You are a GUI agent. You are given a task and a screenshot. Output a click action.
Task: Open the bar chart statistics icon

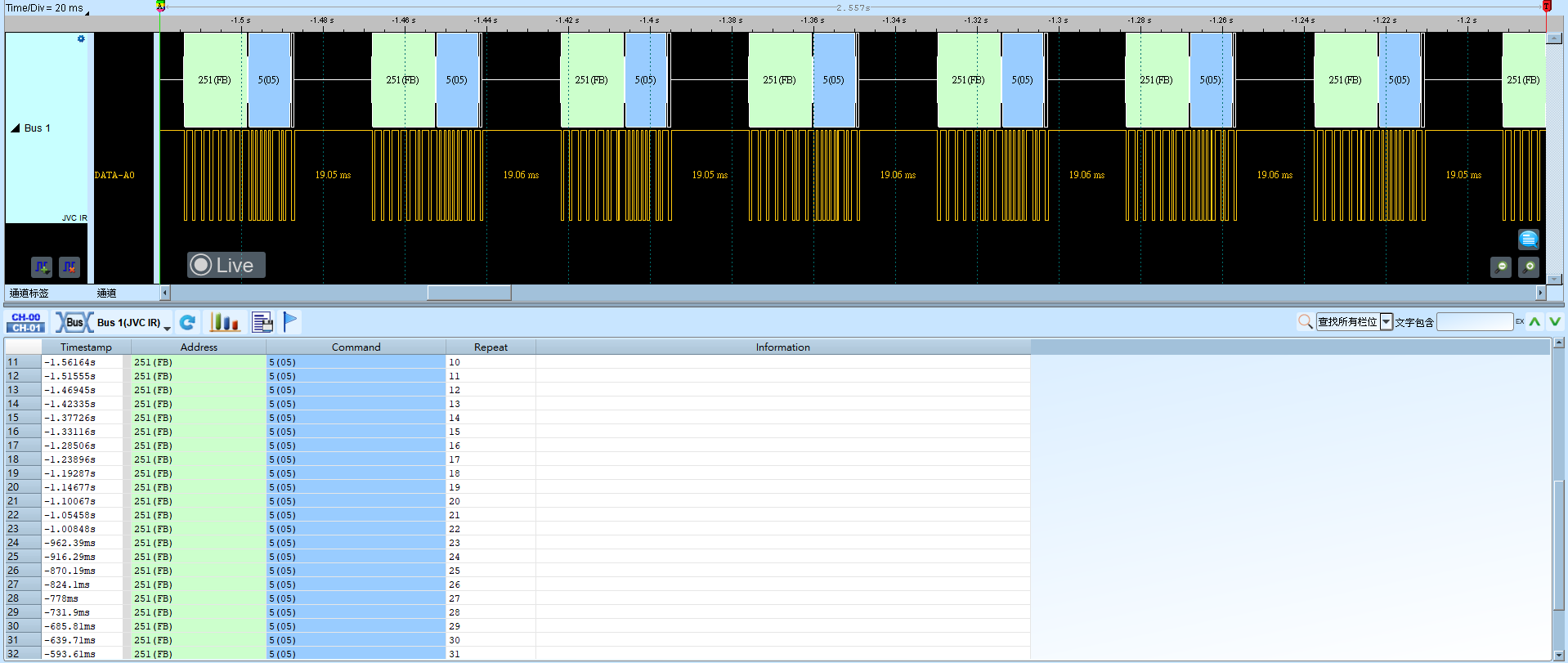pos(225,322)
